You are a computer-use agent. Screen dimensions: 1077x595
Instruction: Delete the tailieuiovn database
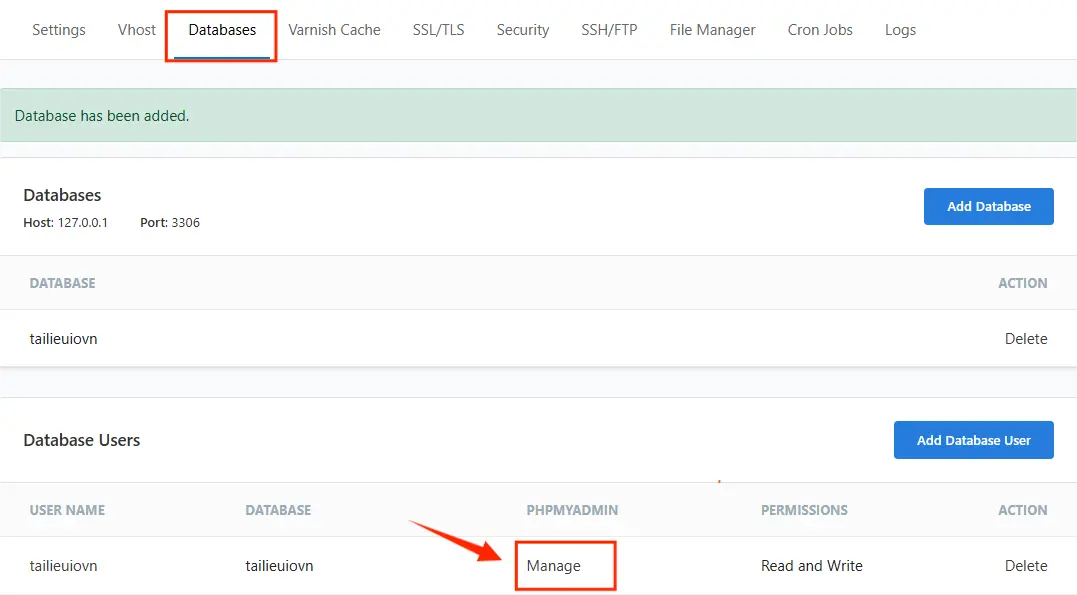point(1026,338)
